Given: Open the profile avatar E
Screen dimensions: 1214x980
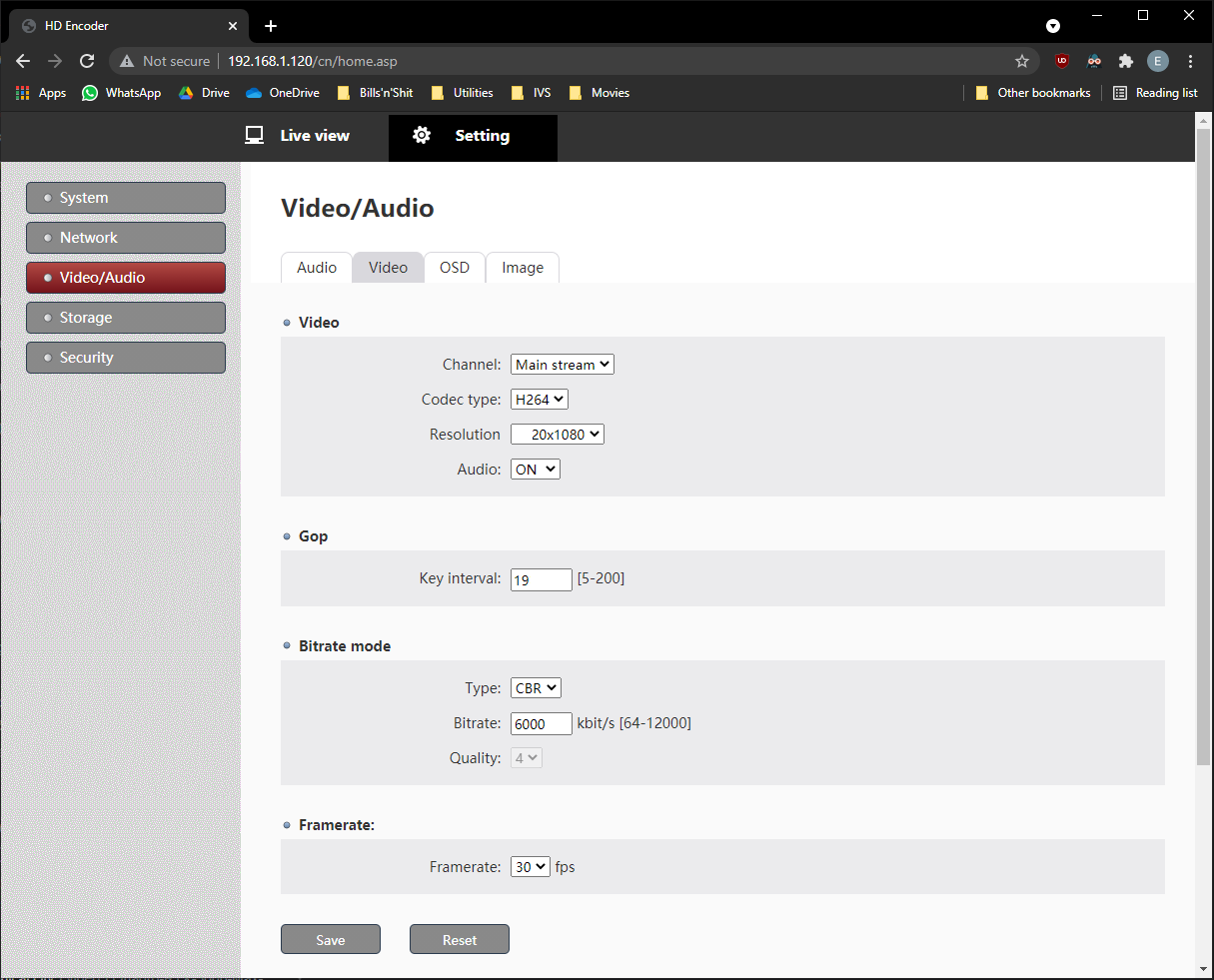Looking at the screenshot, I should pyautogui.click(x=1158, y=61).
